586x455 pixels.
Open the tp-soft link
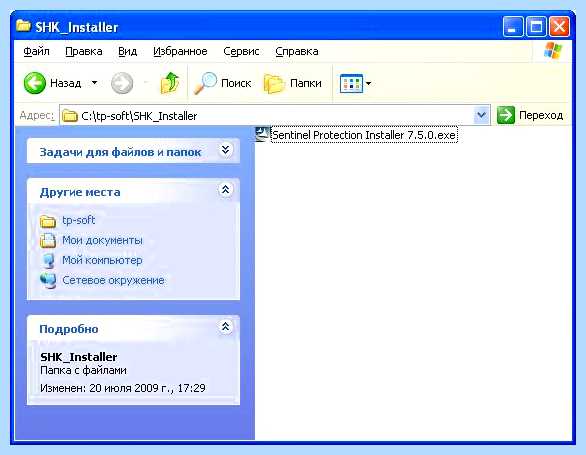point(78,220)
